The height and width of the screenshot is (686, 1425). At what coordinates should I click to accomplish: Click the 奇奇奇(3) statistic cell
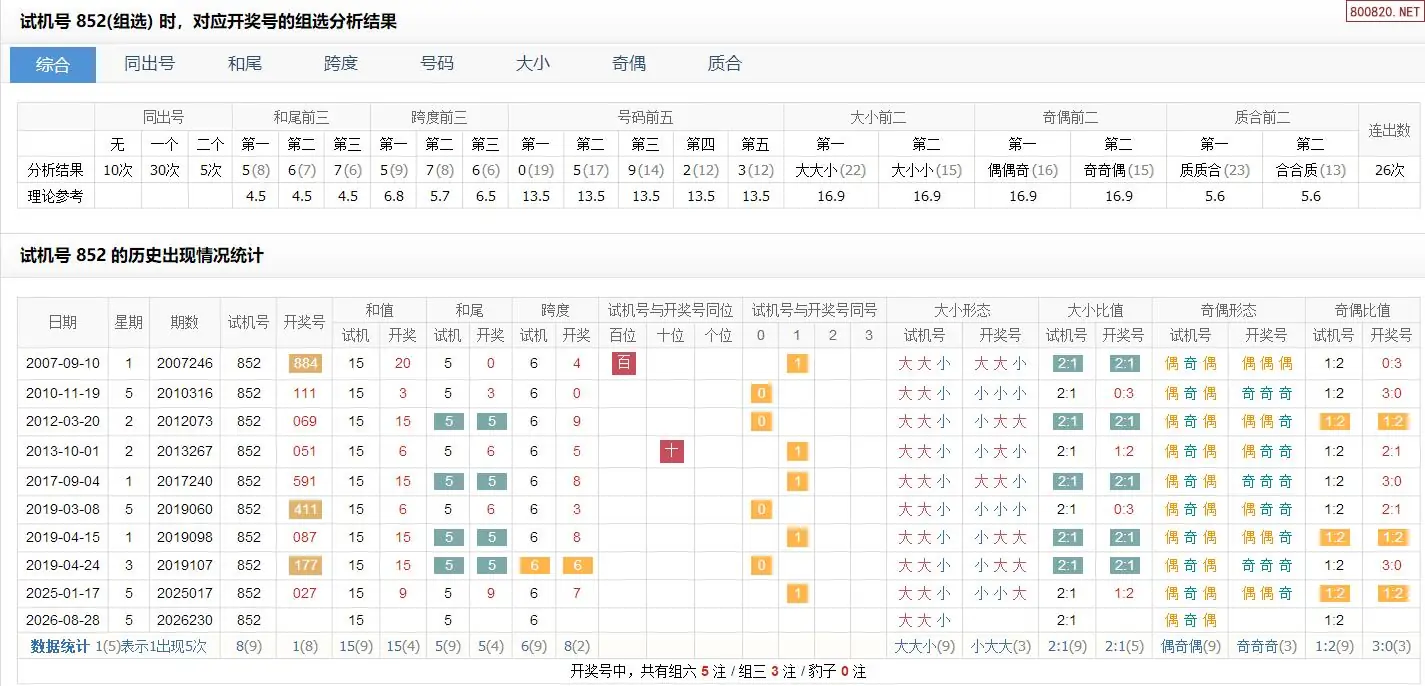(x=1266, y=646)
